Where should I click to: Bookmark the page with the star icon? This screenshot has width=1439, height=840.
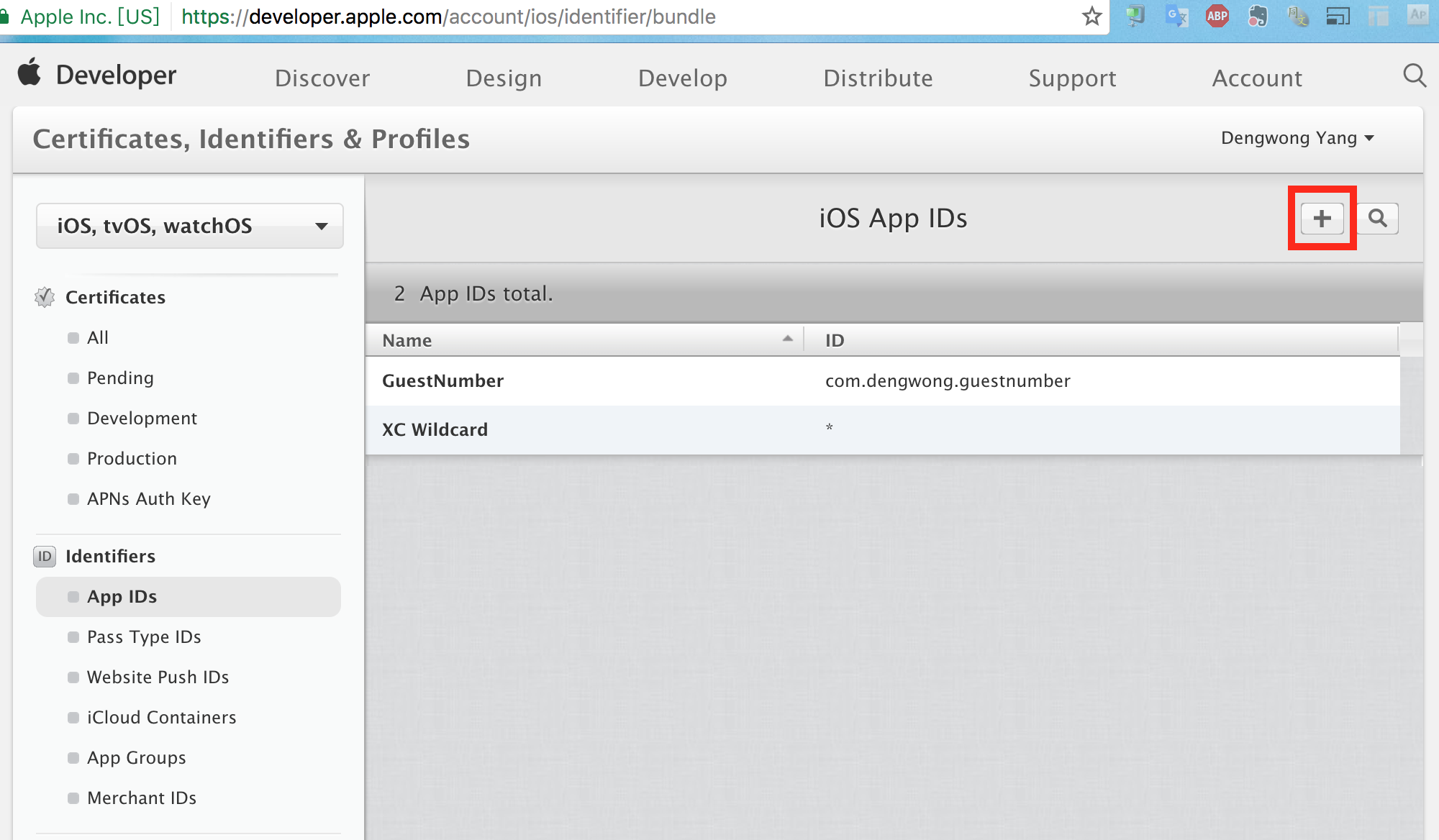(x=1091, y=16)
